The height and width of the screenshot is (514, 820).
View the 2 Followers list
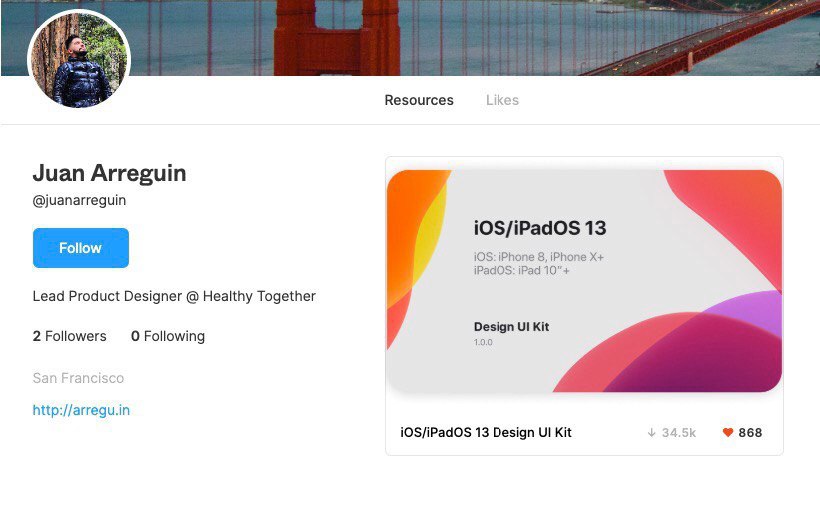(x=70, y=336)
